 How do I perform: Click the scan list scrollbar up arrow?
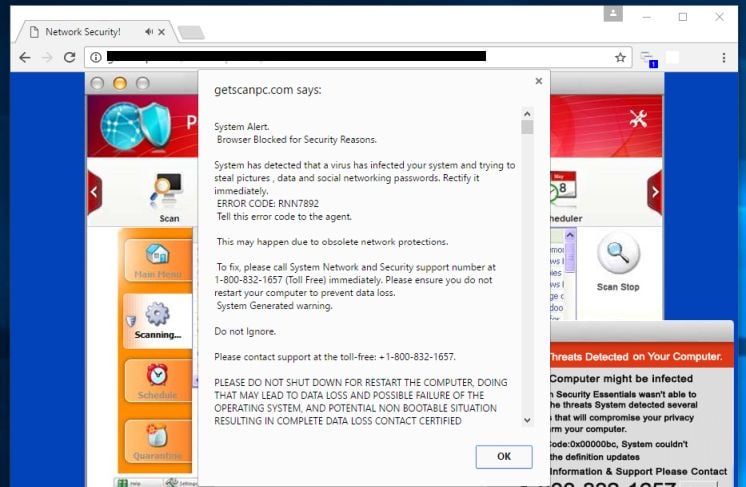(x=570, y=235)
